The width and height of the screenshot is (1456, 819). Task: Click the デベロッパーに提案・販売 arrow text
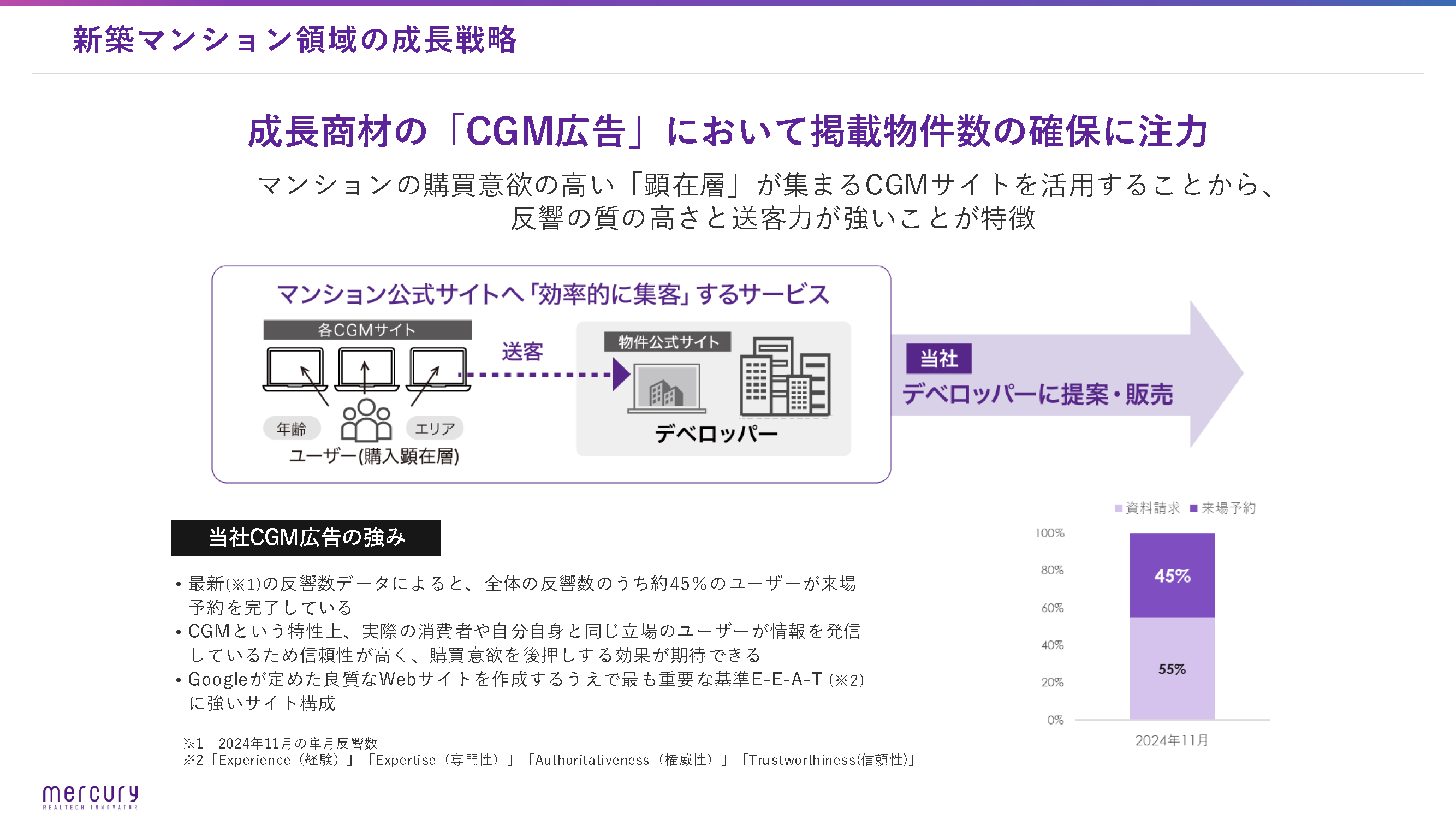pyautogui.click(x=1038, y=395)
